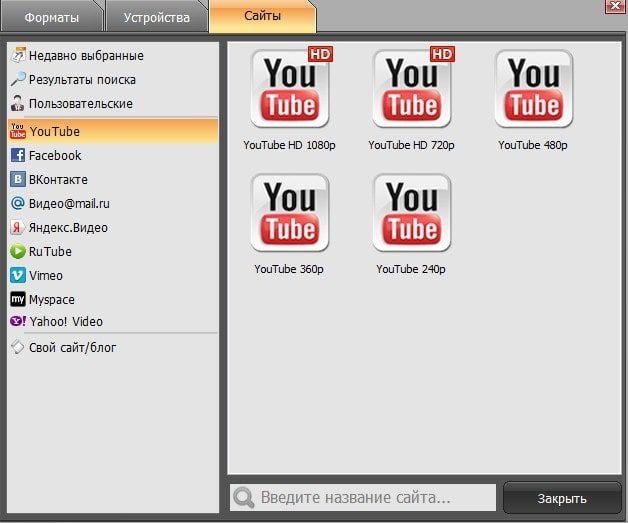Click the Yandex Я icon
628x523 pixels.
pos(18,227)
